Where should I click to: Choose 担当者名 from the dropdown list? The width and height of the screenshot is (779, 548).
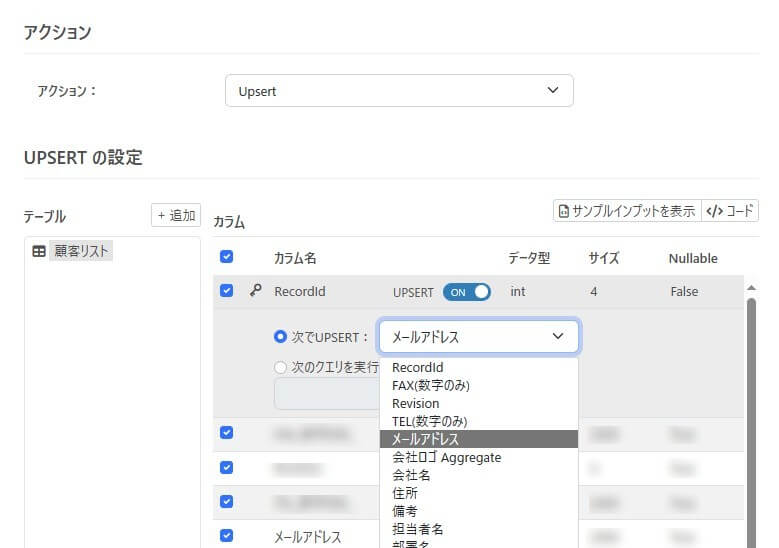479,529
